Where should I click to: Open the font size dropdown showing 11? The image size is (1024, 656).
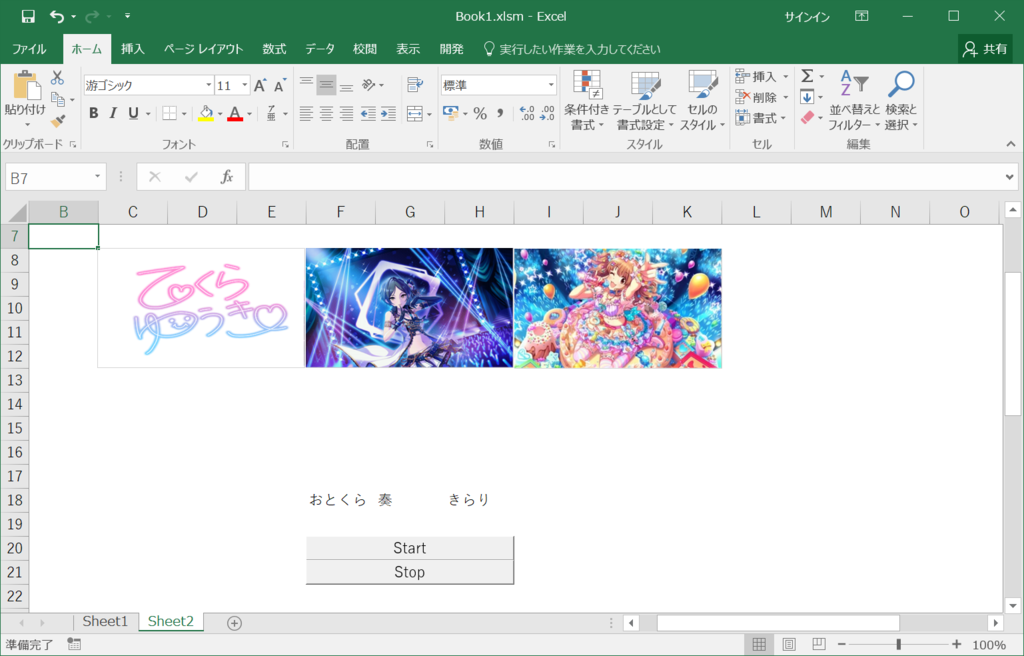coord(245,85)
